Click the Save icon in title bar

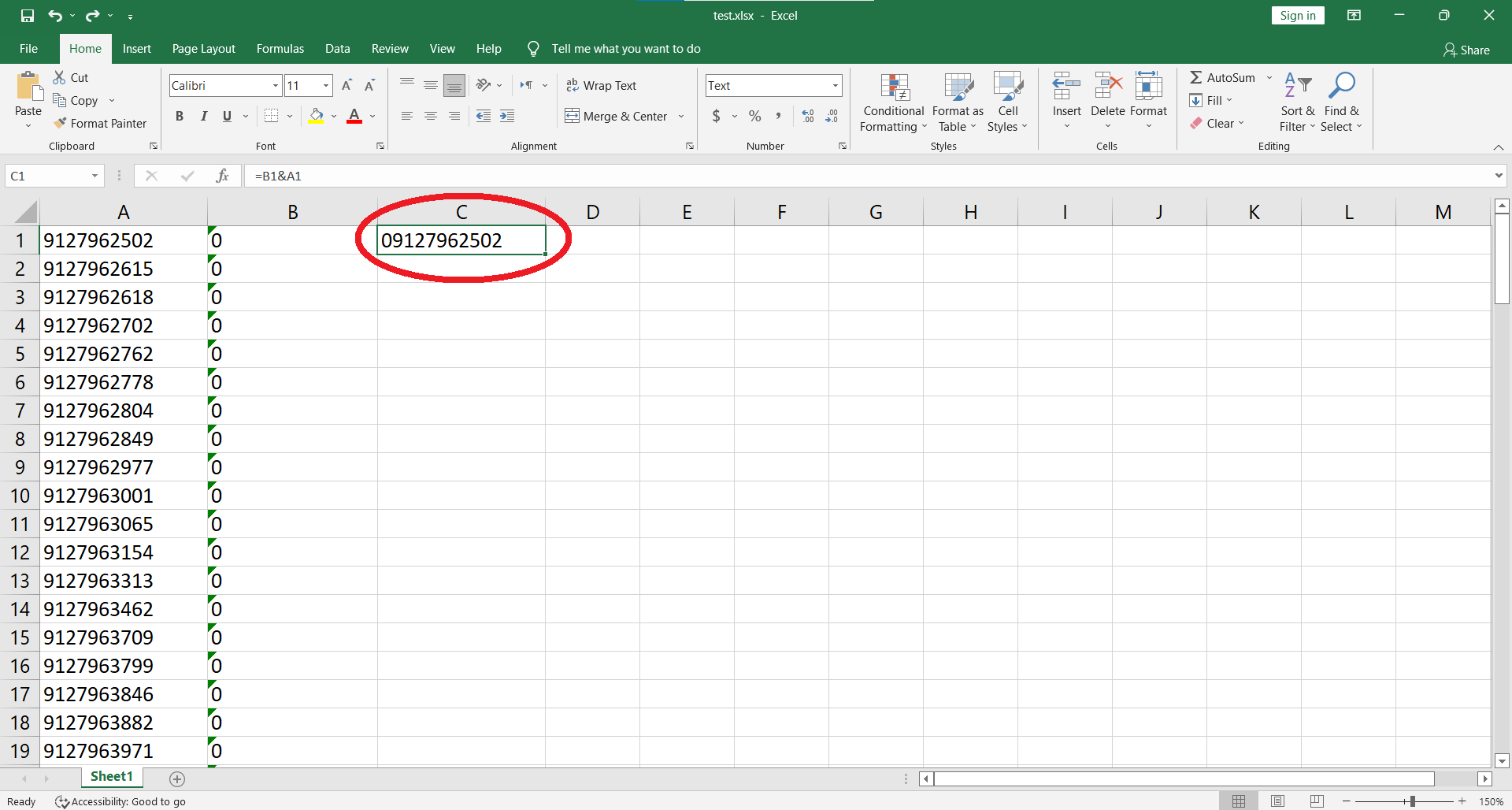pos(28,15)
